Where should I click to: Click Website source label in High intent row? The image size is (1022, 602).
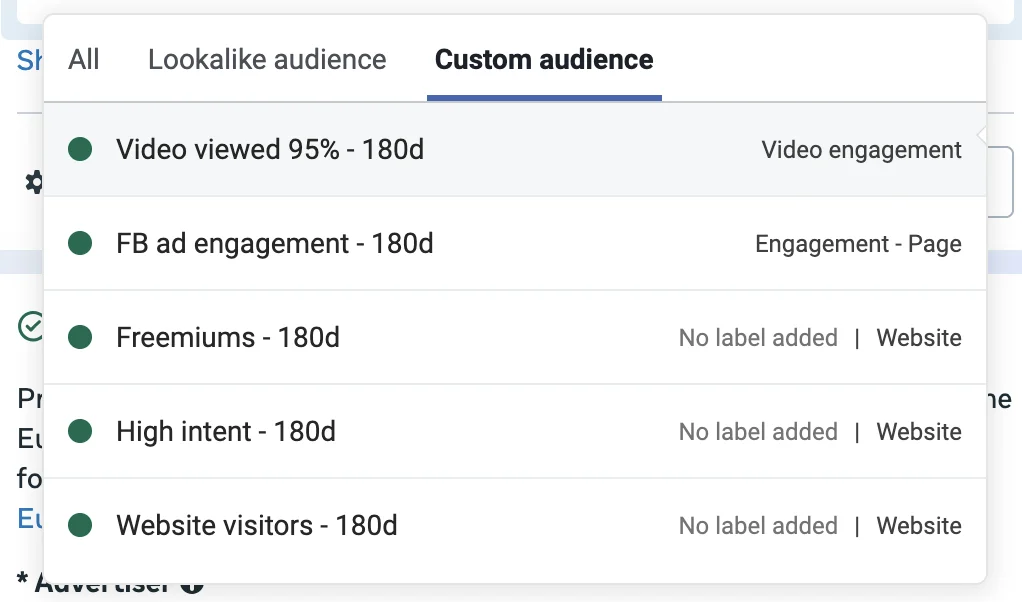click(x=919, y=431)
